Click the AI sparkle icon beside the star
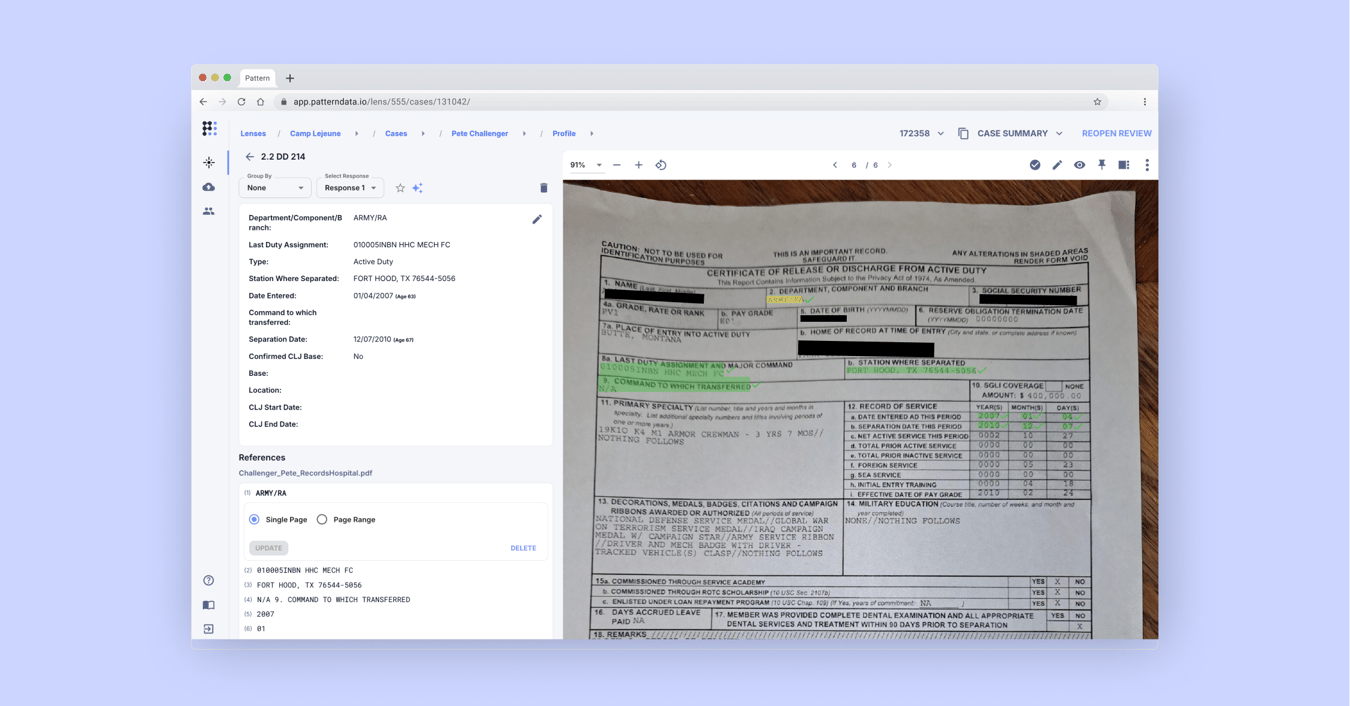 click(x=418, y=188)
